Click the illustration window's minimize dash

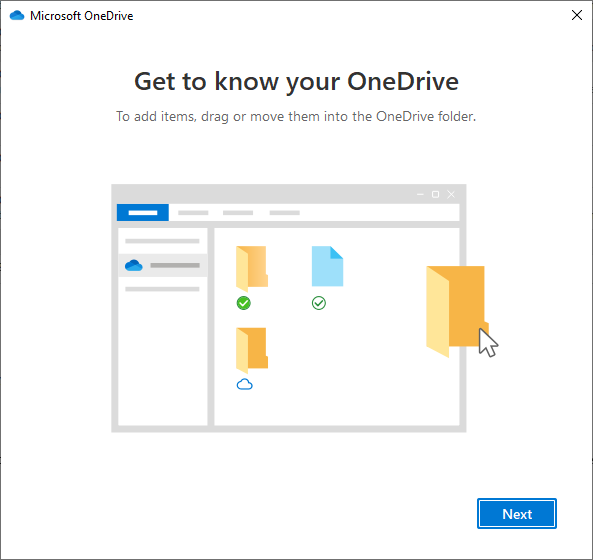click(420, 194)
